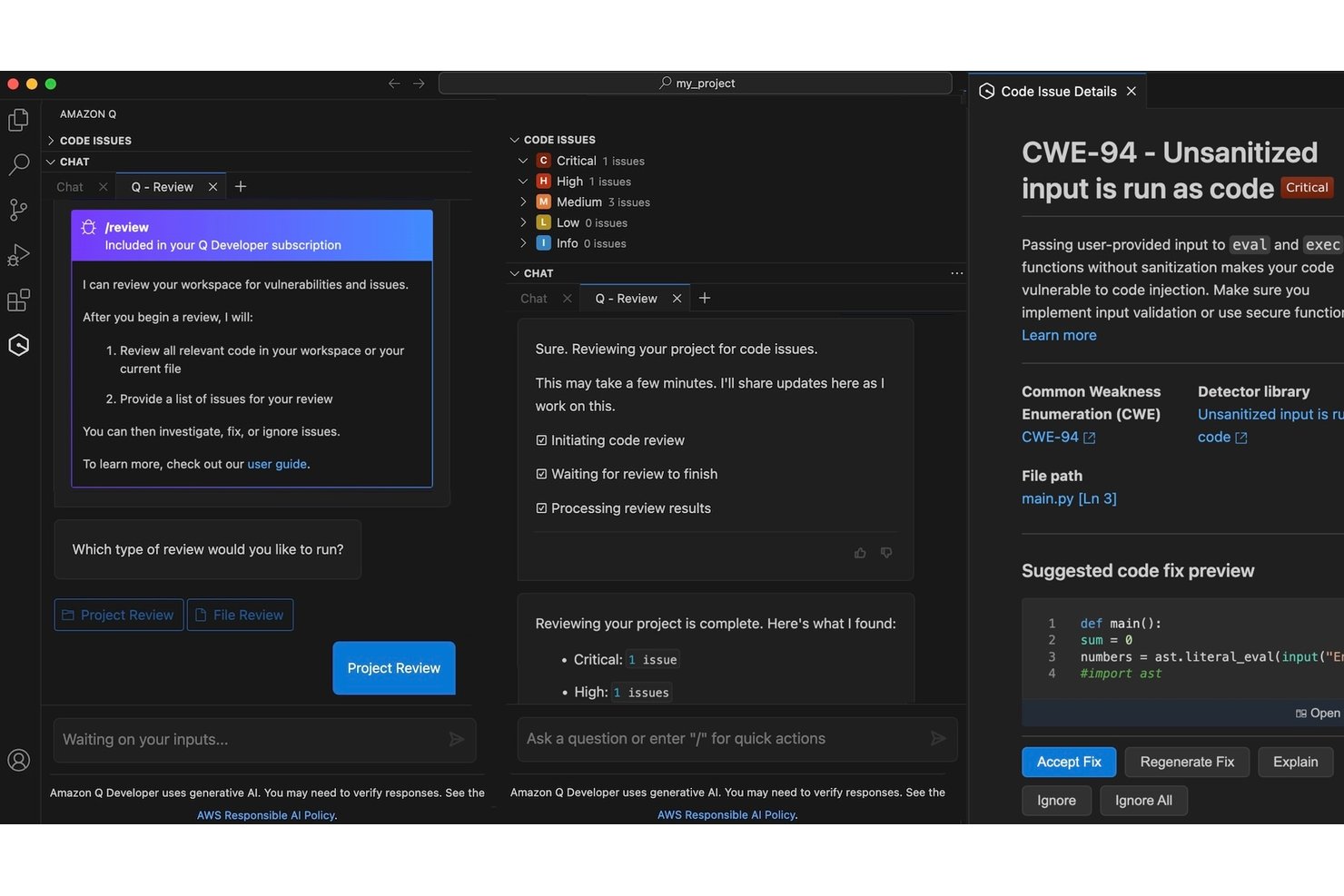Click the Low severity L badge icon

543,222
